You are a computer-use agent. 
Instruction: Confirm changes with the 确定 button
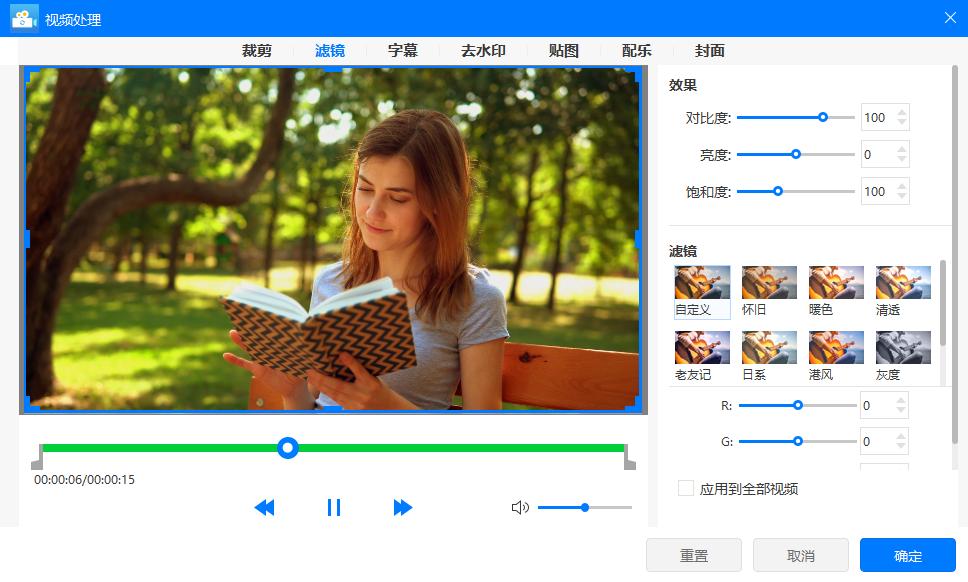pyautogui.click(x=907, y=555)
